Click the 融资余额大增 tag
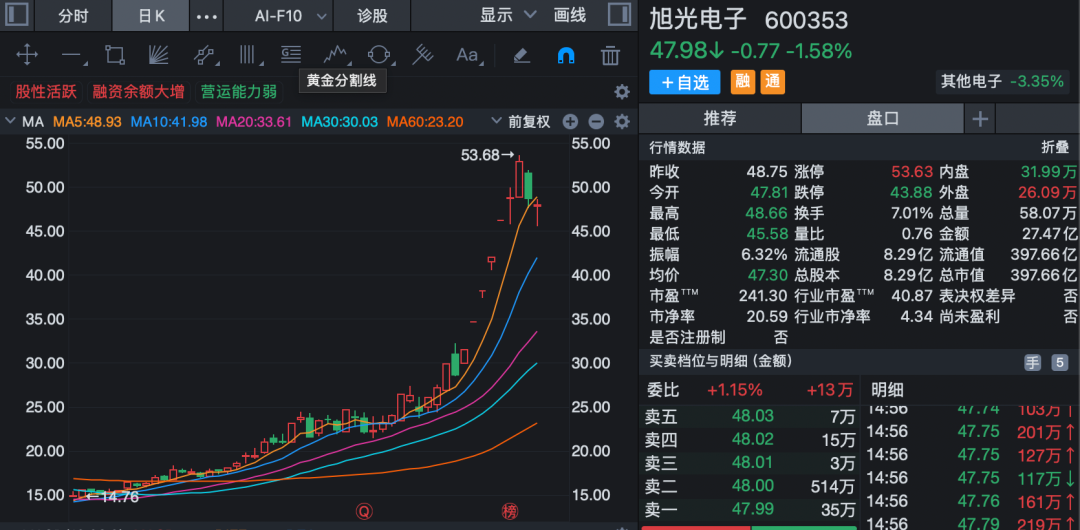1080x530 pixels. point(138,92)
